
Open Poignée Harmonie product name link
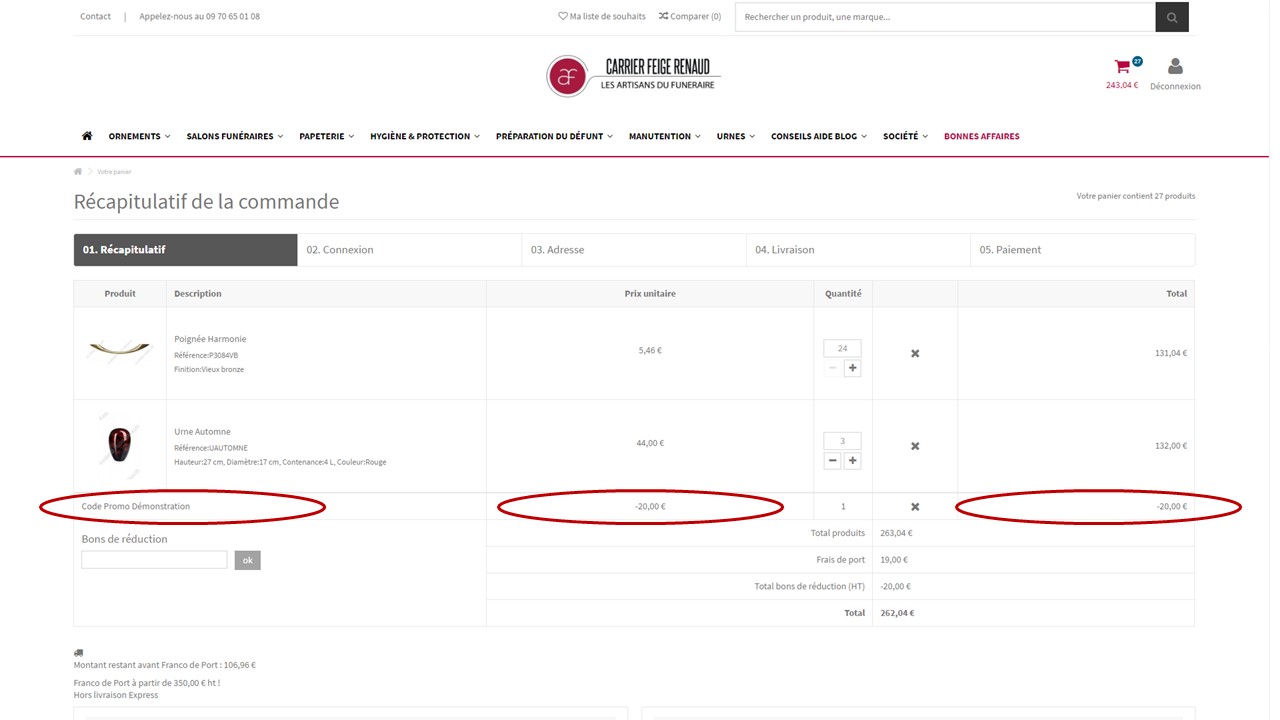[210, 339]
